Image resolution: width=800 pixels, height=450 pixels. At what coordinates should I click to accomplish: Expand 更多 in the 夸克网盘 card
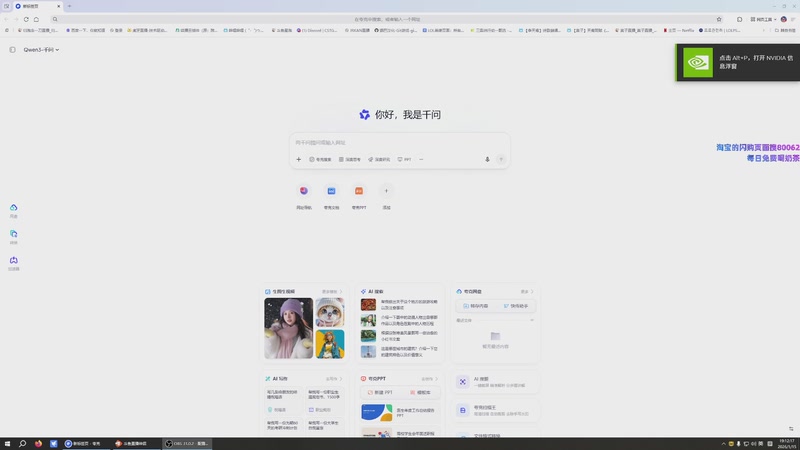tap(527, 291)
